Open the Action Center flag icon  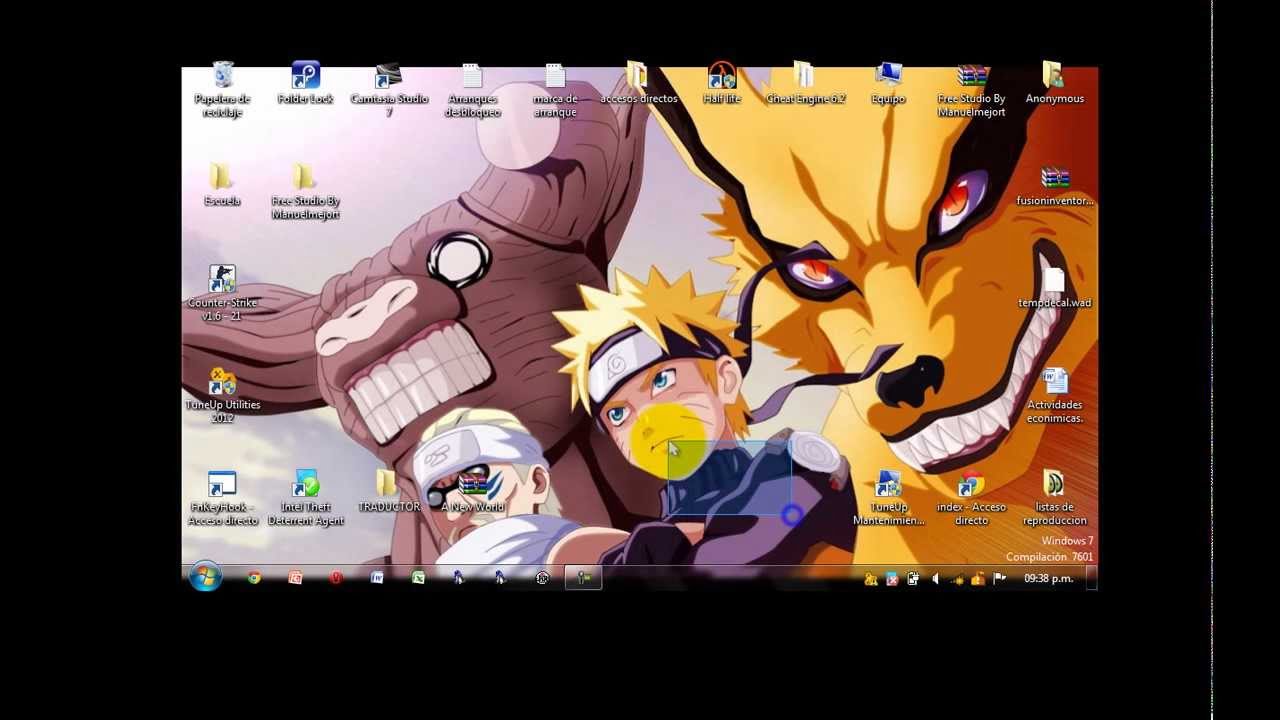tap(998, 578)
